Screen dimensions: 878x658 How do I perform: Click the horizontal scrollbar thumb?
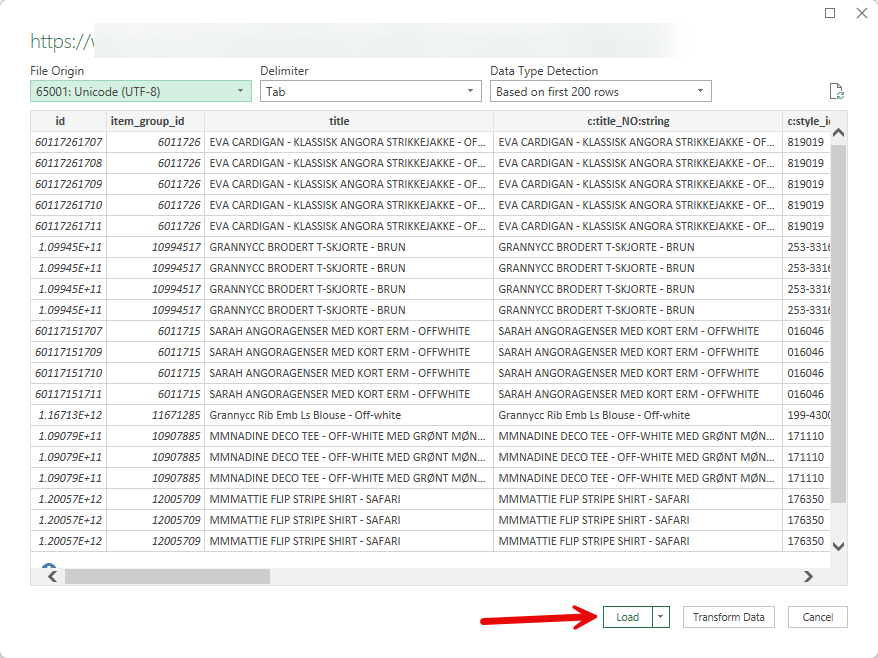167,577
